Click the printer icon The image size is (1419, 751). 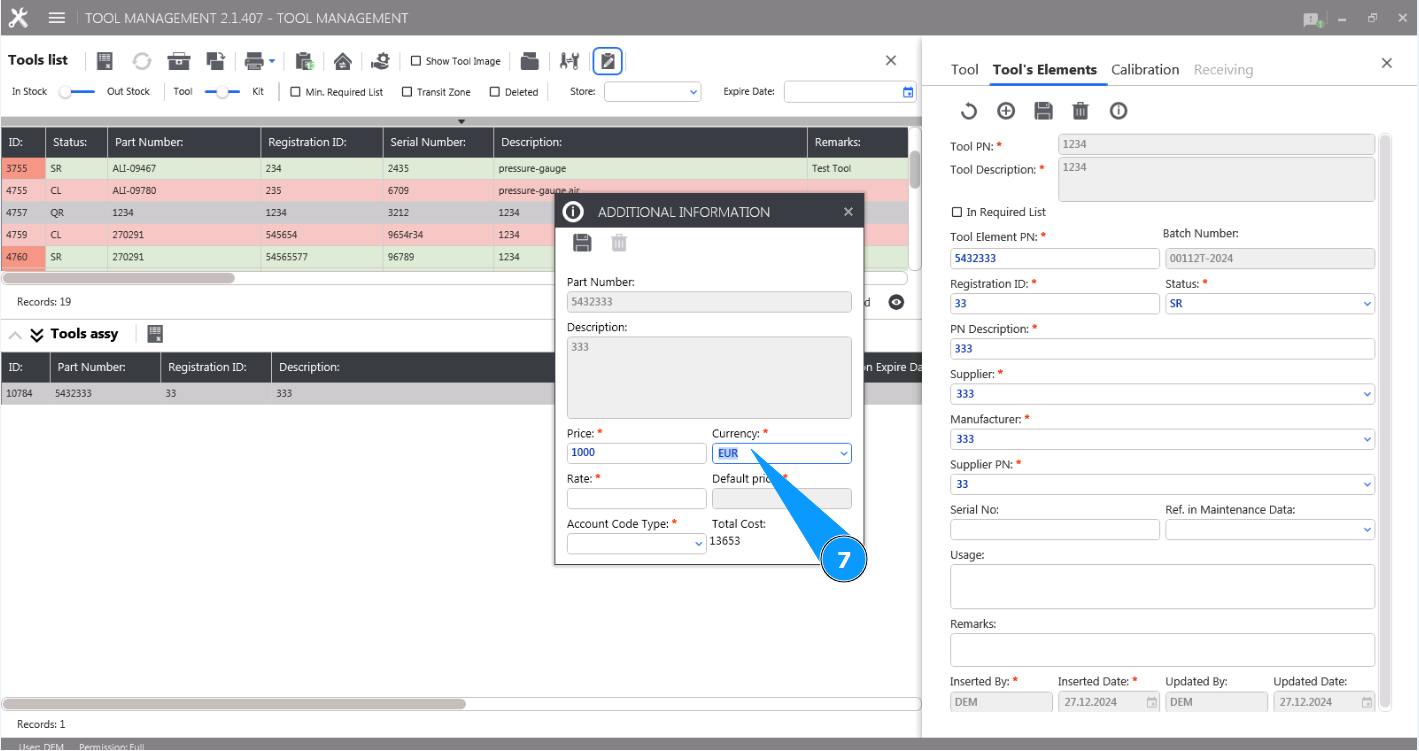[254, 61]
